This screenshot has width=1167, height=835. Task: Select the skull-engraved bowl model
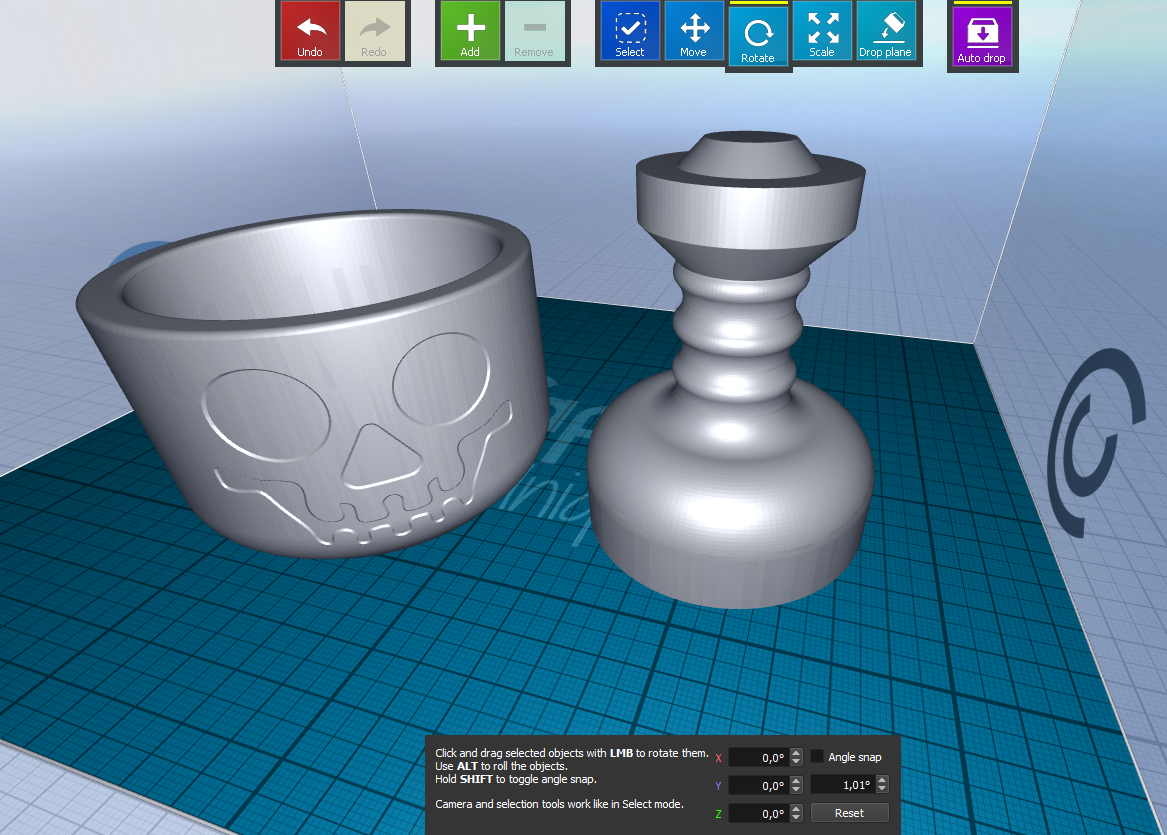point(300,400)
